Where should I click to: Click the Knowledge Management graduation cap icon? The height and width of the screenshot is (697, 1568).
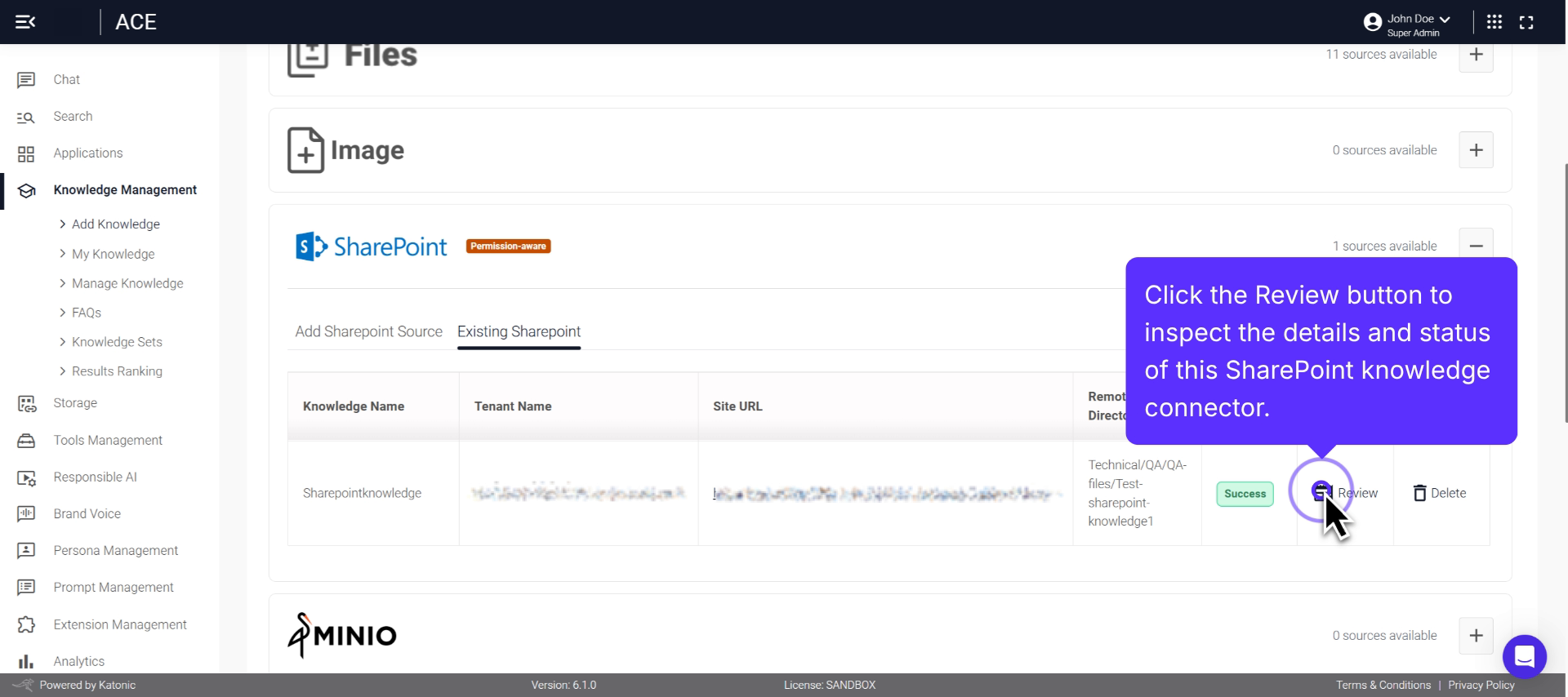tap(26, 191)
